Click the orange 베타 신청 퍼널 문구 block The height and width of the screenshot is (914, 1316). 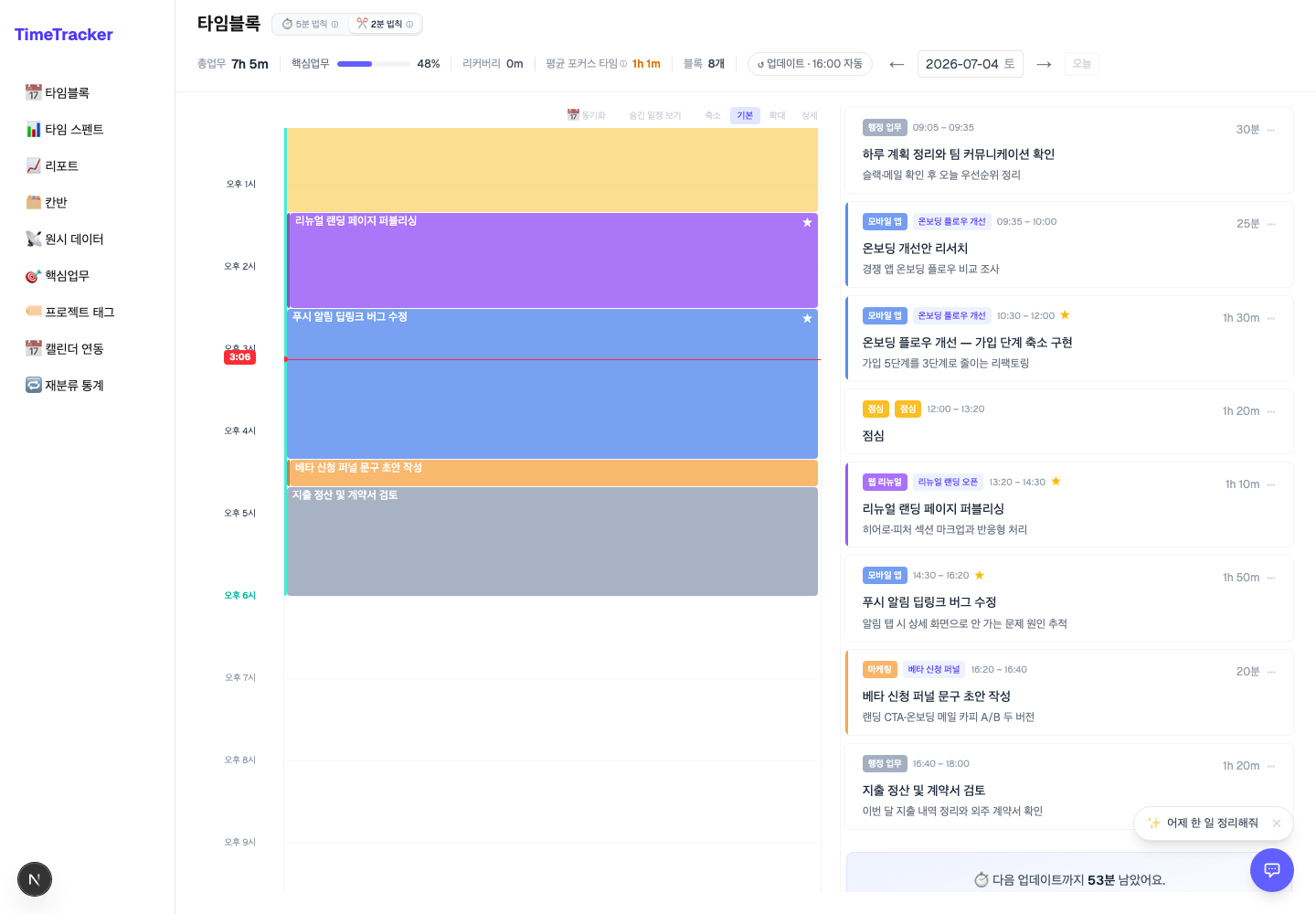click(552, 473)
